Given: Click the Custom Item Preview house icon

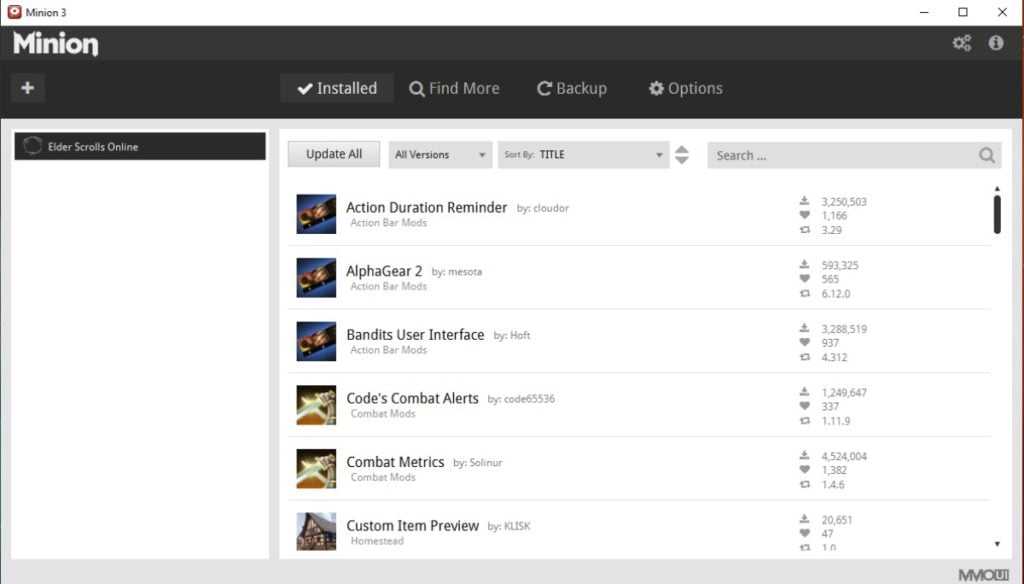Looking at the screenshot, I should click(316, 531).
